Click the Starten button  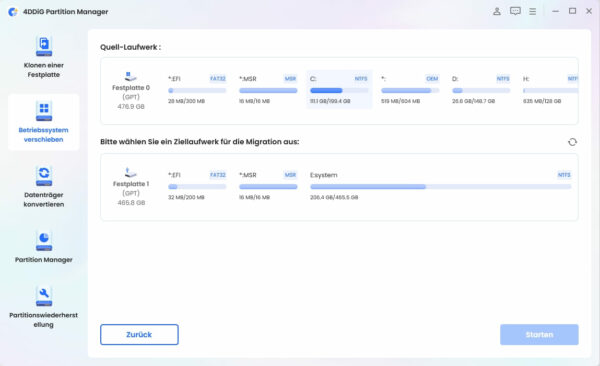click(x=539, y=335)
